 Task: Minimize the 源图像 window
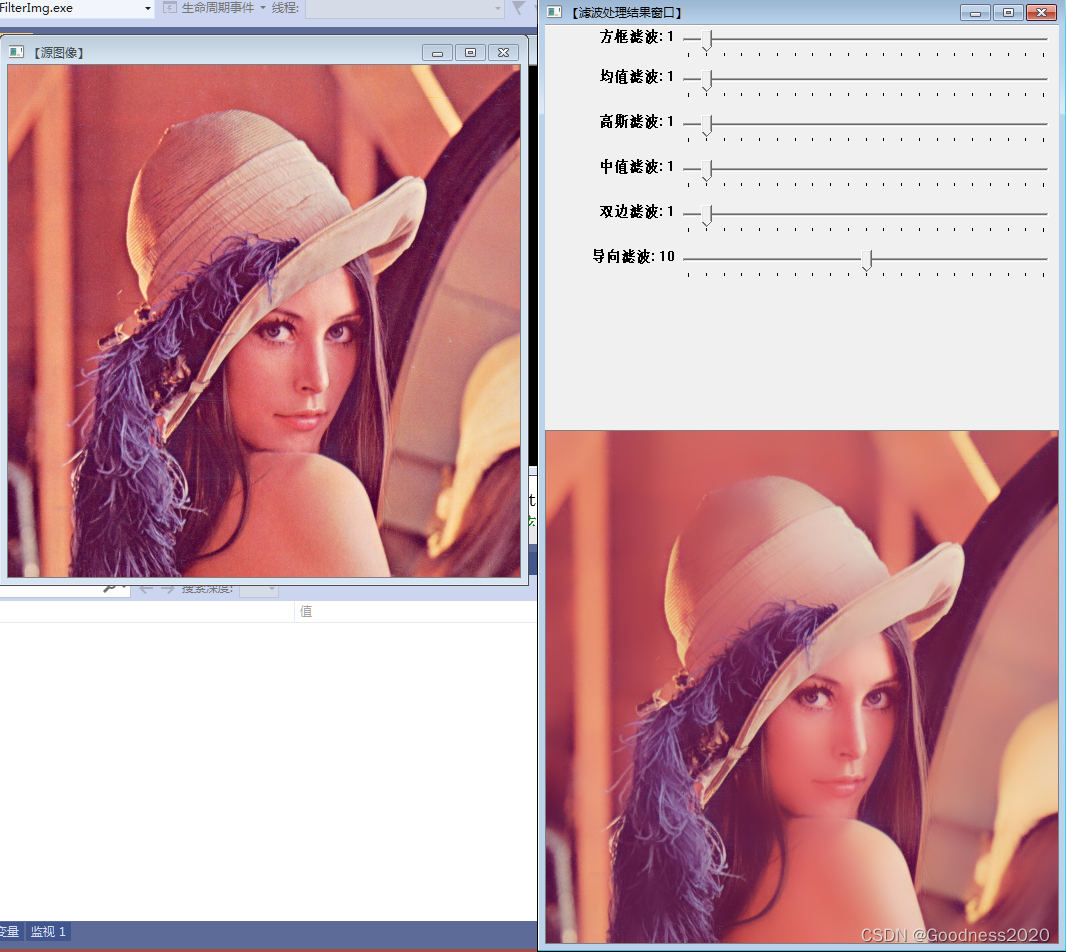click(437, 52)
